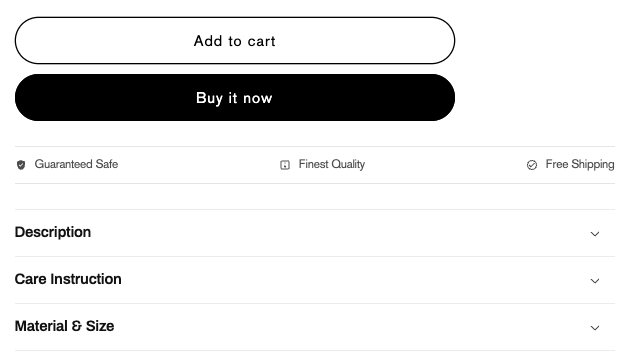638x362 pixels.
Task: Click the Guaranteed Safe shield icon
Action: pos(21,165)
